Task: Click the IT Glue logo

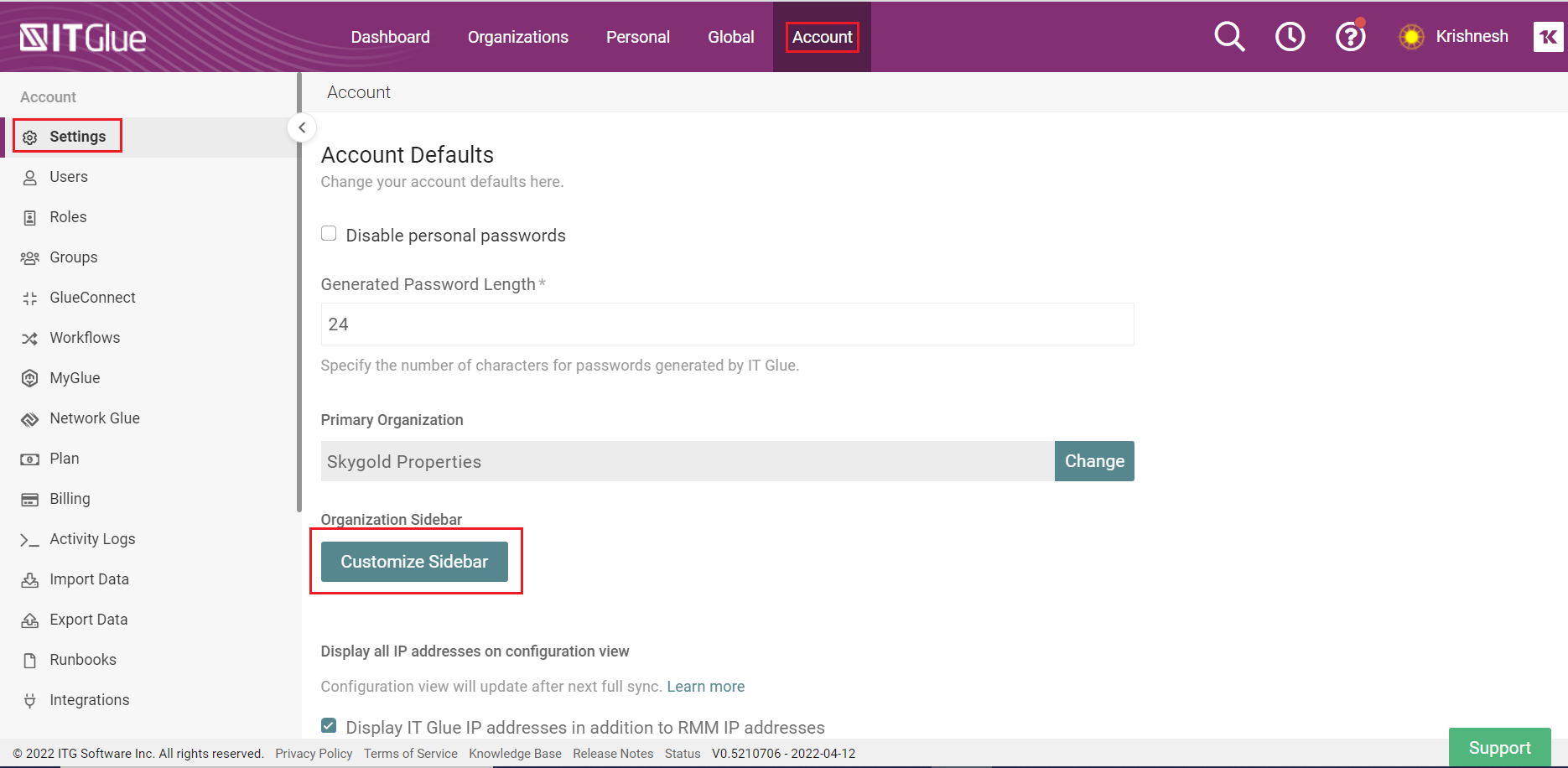Action: pos(82,38)
